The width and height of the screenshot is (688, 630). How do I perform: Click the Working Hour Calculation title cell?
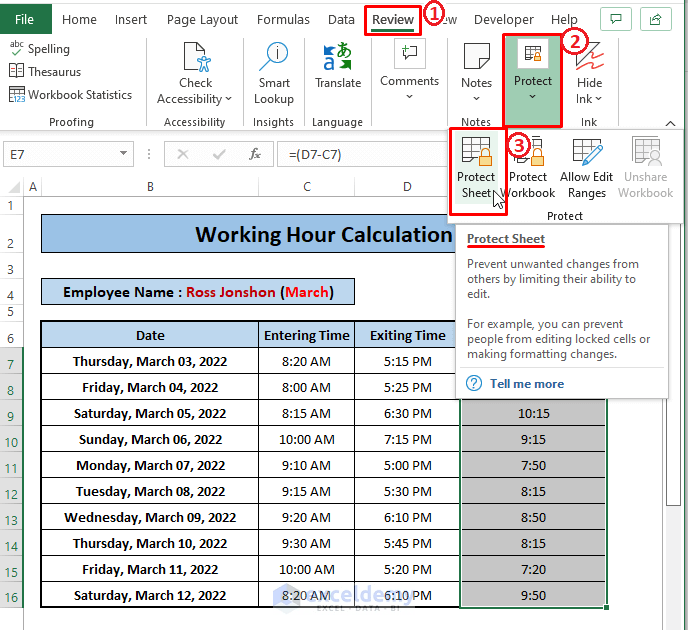coord(248,234)
